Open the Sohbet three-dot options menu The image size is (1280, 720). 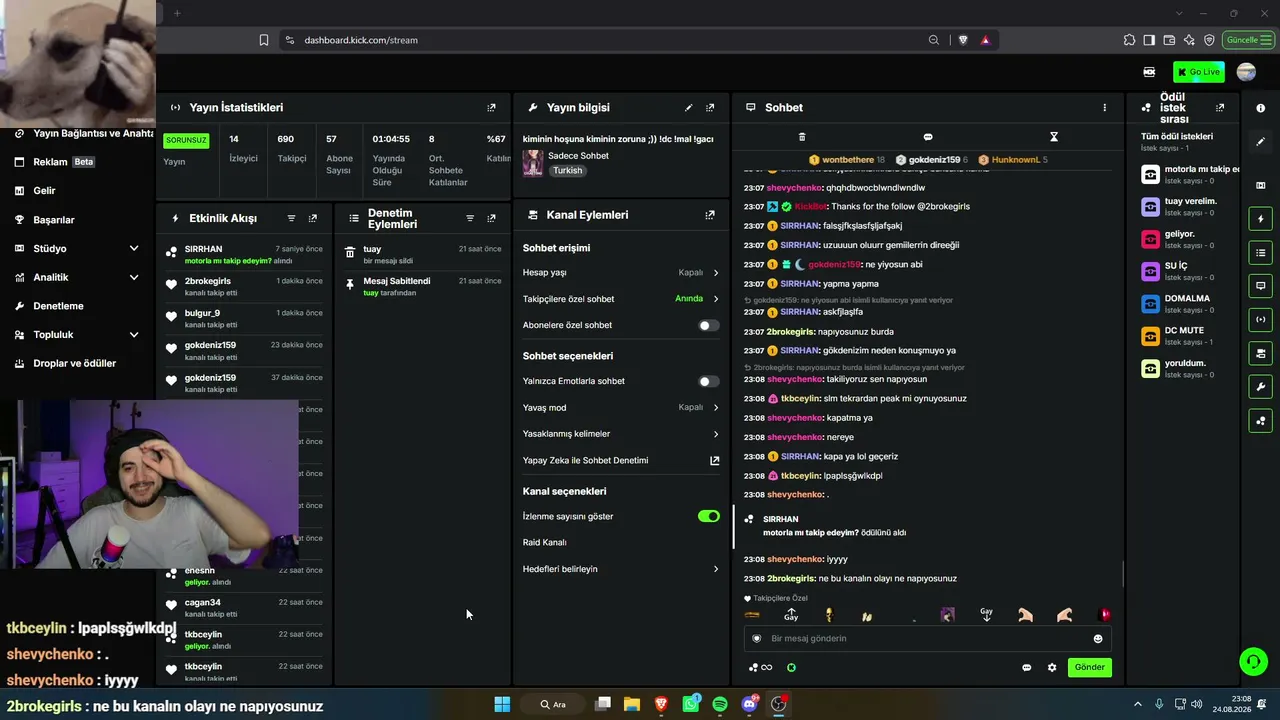[x=1105, y=107]
